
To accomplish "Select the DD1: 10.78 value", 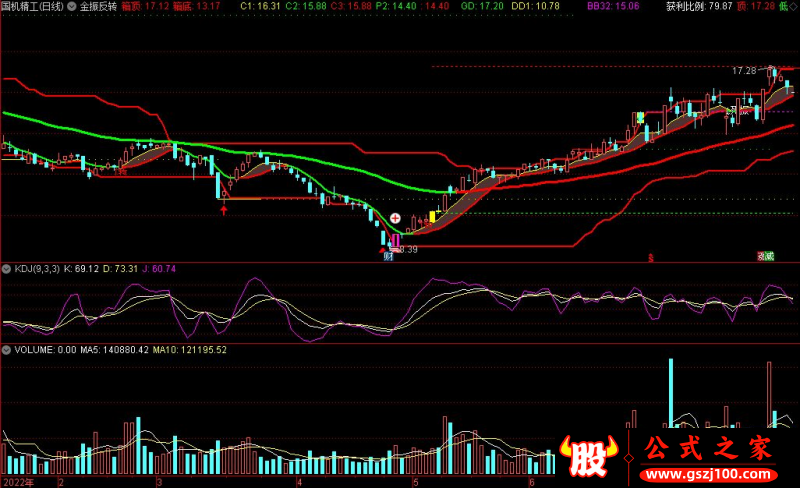I will coord(535,7).
